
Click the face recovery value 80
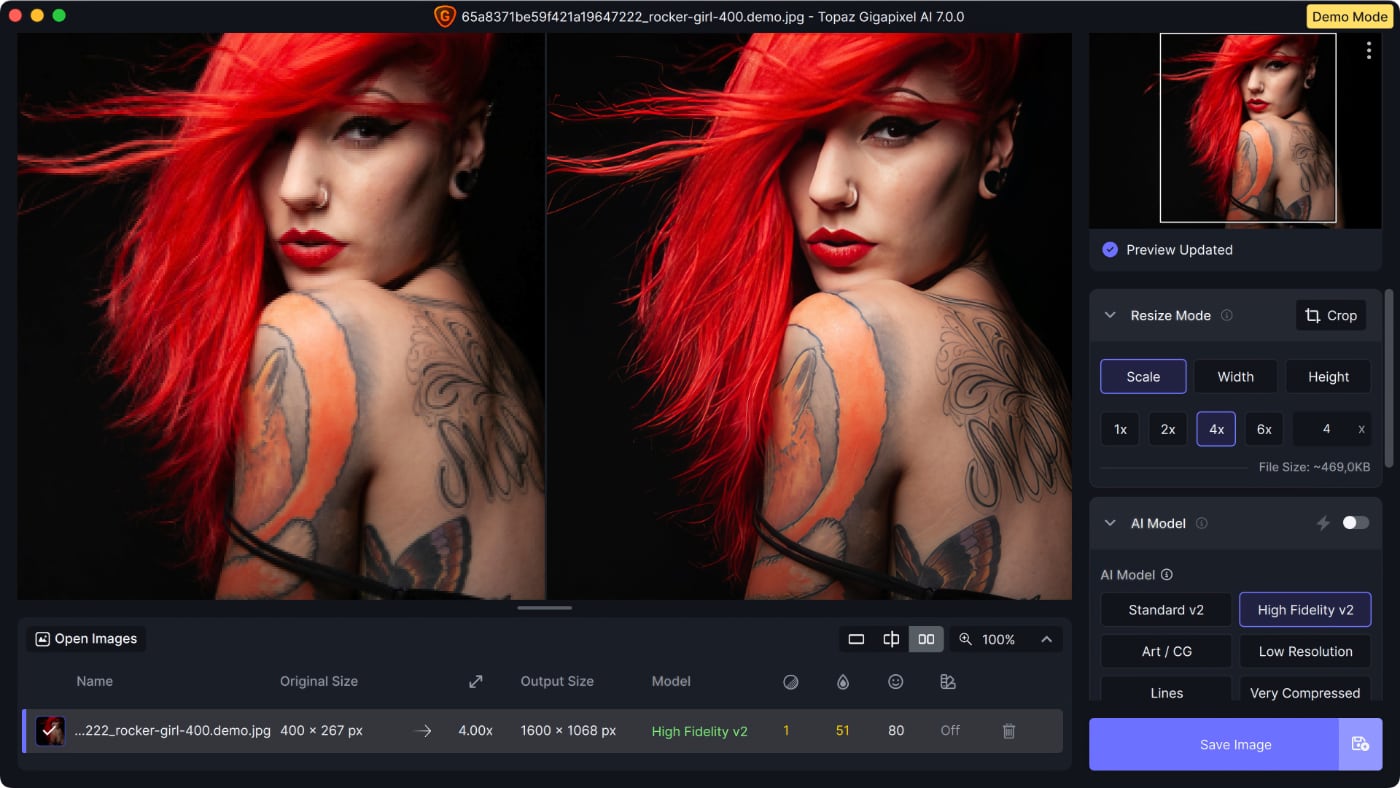[x=895, y=731]
